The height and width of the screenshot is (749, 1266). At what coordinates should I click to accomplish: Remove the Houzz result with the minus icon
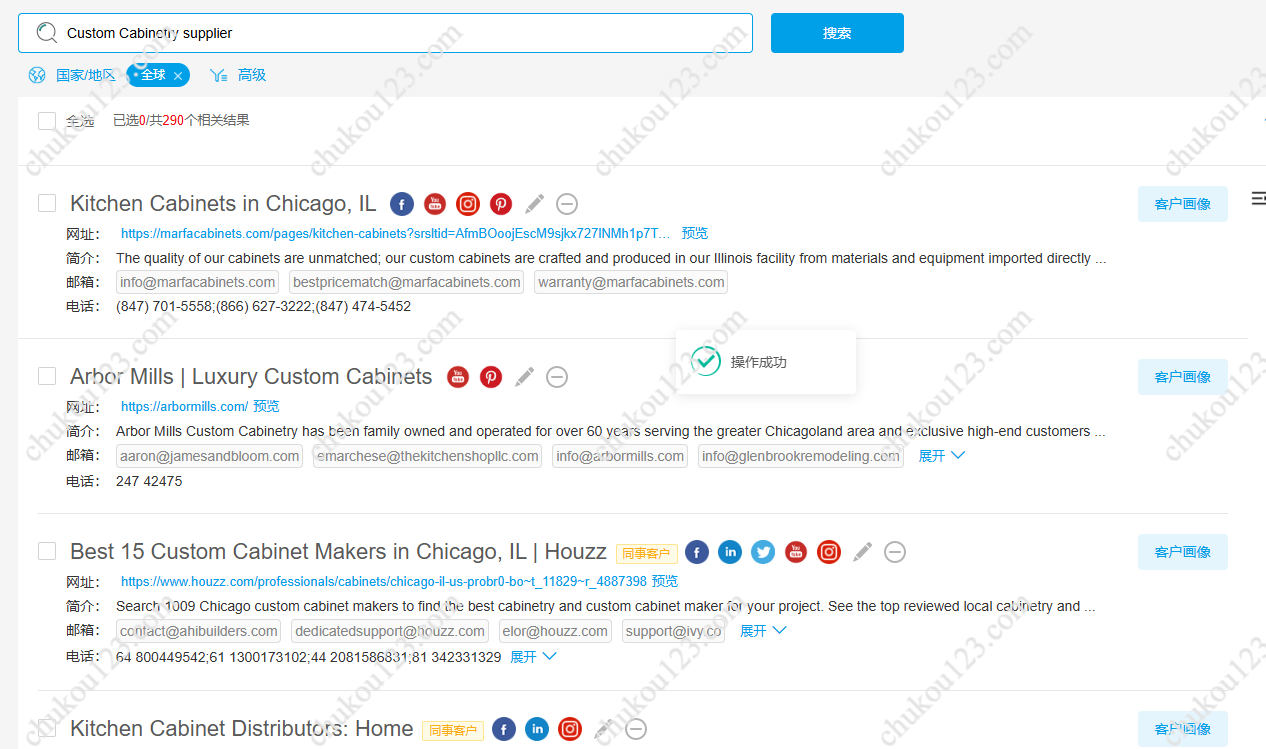coord(895,552)
